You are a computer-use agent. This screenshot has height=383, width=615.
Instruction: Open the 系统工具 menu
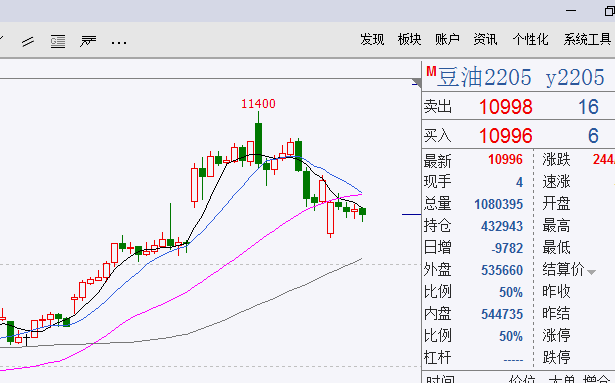[587, 39]
